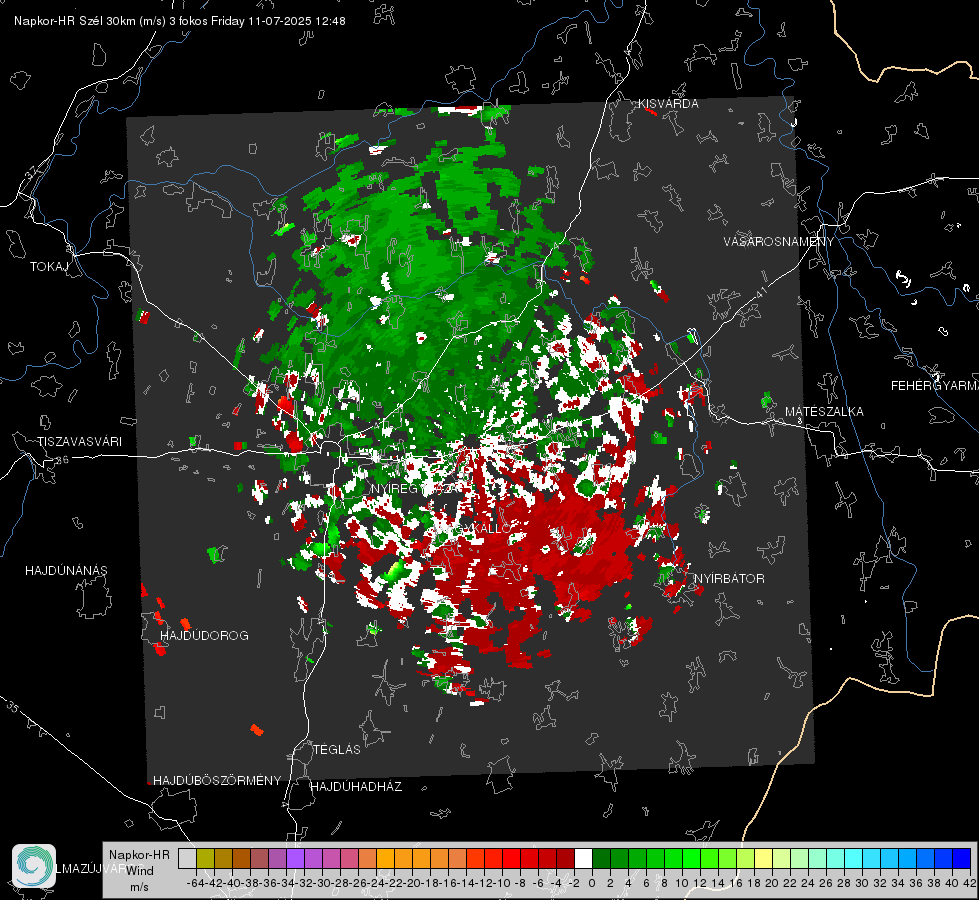Click the dark green 0–2 legend swatch

601,859
